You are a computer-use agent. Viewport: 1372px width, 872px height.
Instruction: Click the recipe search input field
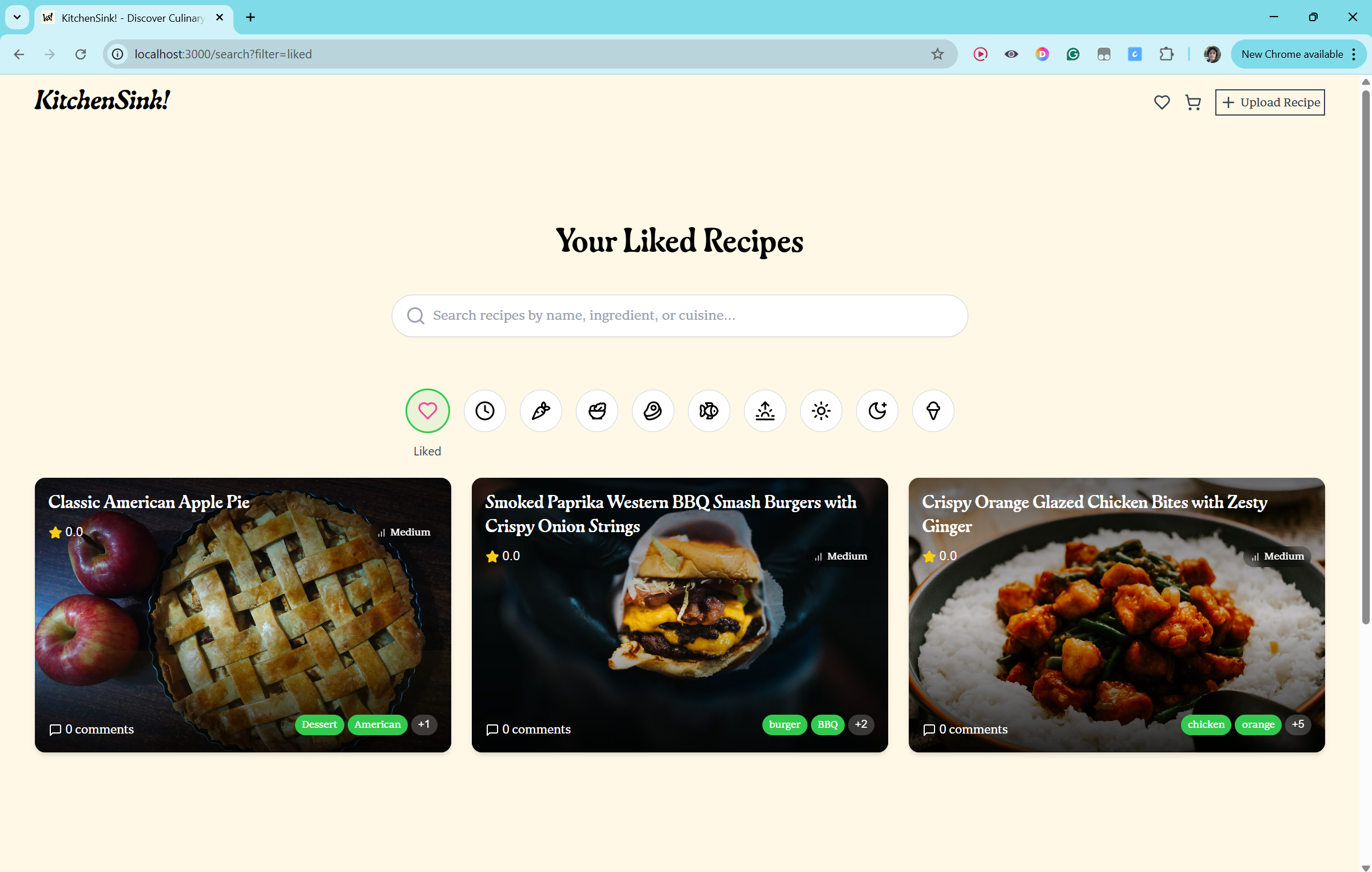pos(679,315)
